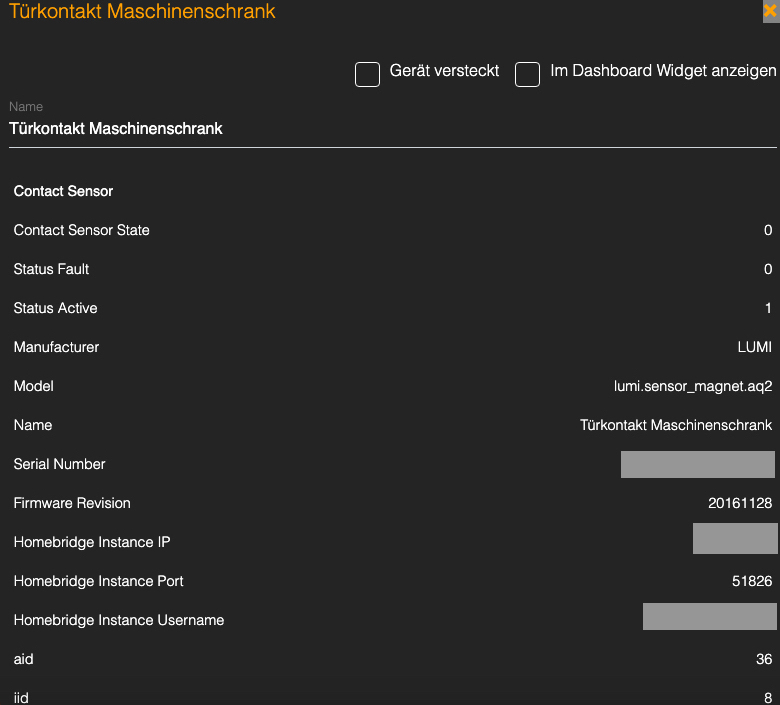Click the Model row label
Viewport: 780px width, 705px height.
point(34,386)
